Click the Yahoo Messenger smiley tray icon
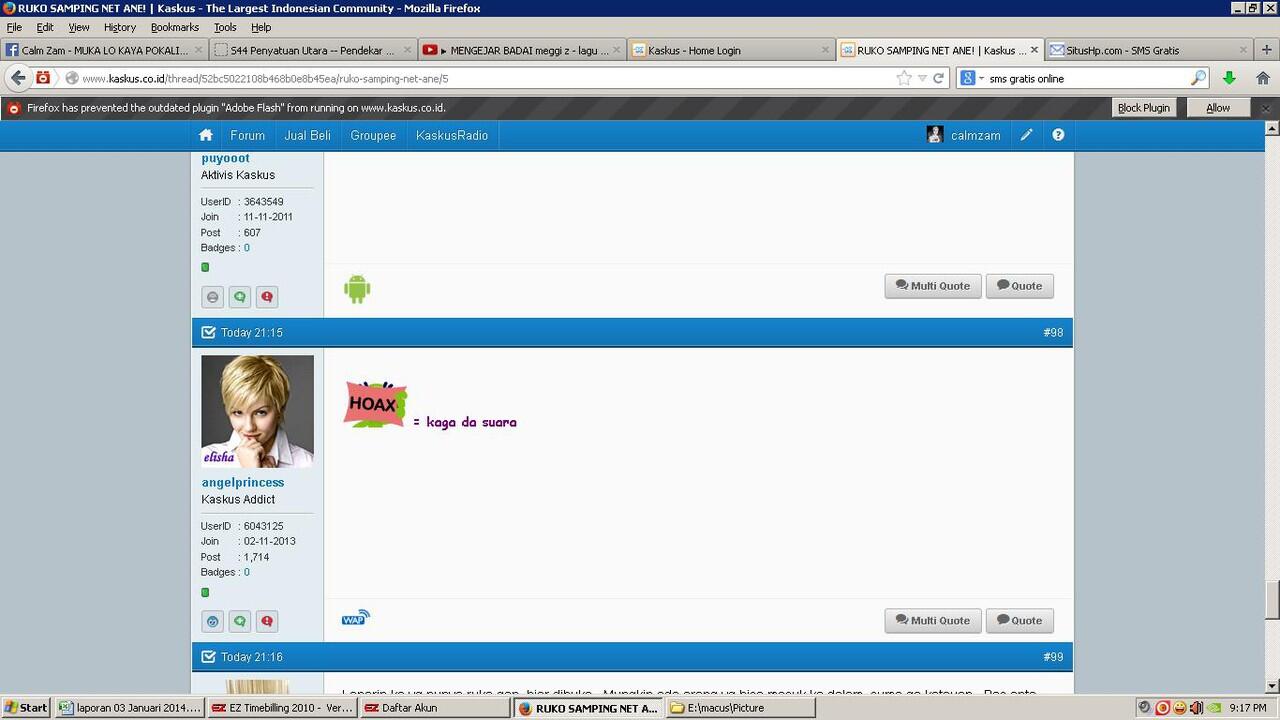Screen dimensions: 1280x720 click(1180, 708)
